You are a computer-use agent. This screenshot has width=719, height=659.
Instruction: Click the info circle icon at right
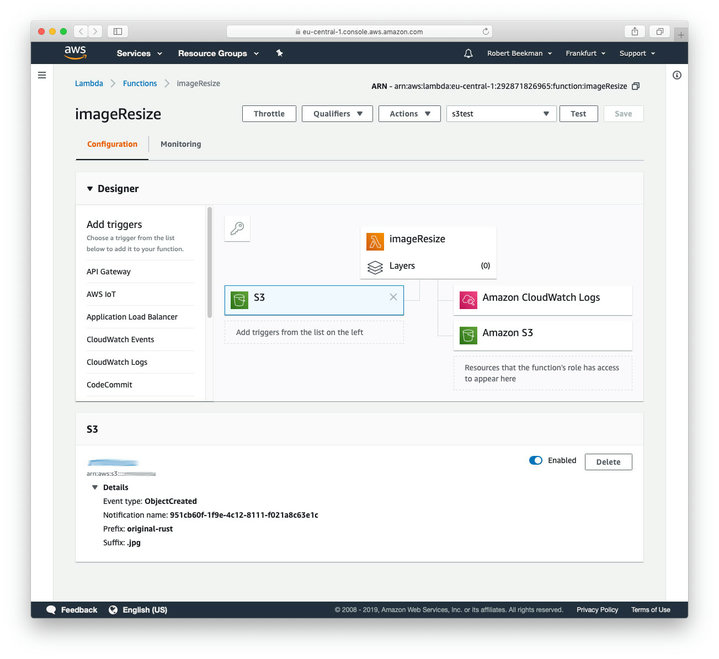(x=677, y=75)
